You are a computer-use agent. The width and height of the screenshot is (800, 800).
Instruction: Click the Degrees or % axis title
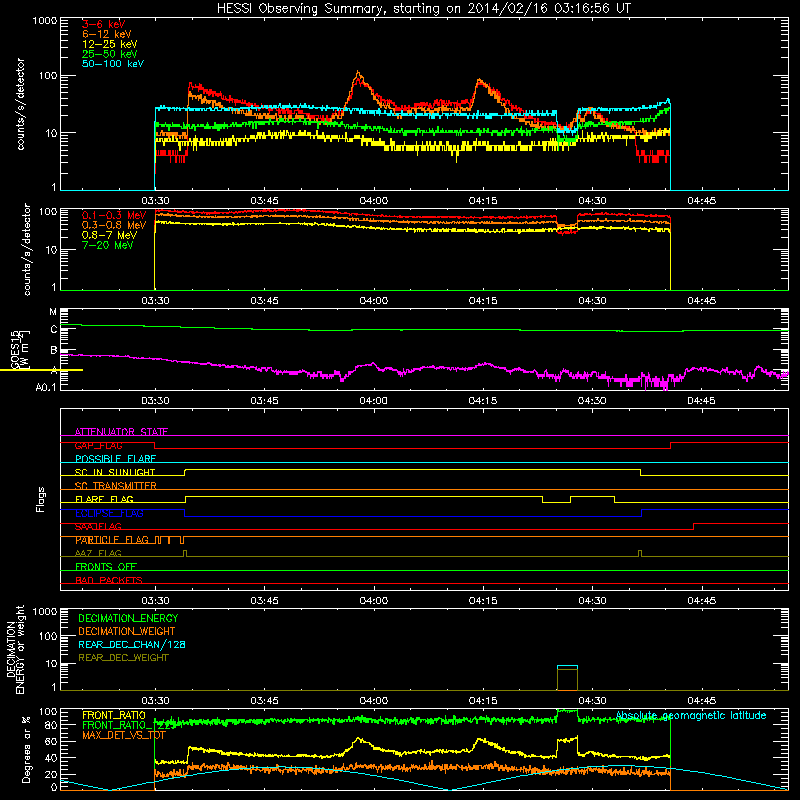(x=26, y=749)
